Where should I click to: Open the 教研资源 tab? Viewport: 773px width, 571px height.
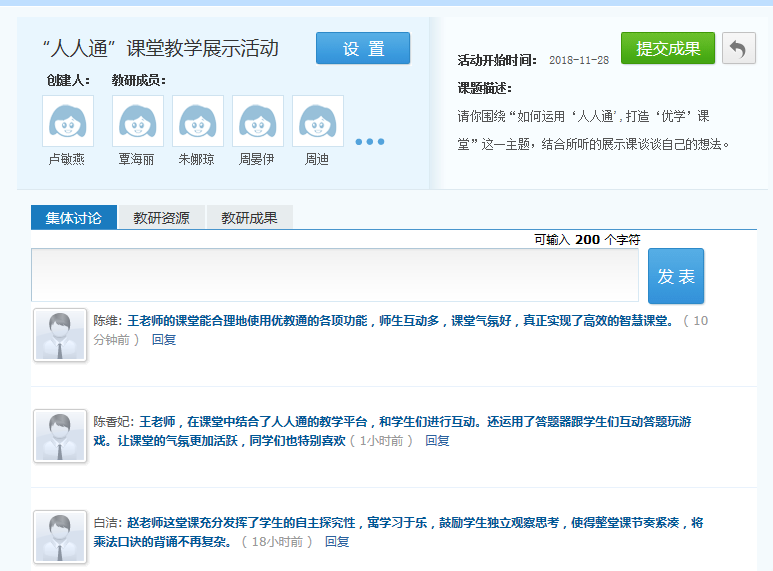pyautogui.click(x=161, y=218)
